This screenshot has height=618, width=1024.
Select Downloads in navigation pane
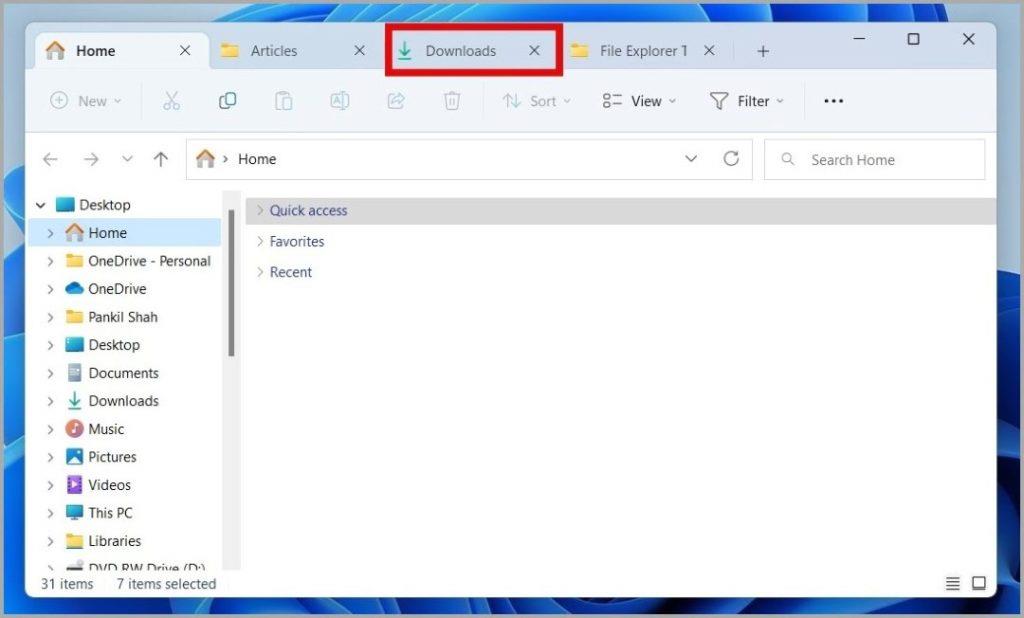(125, 401)
